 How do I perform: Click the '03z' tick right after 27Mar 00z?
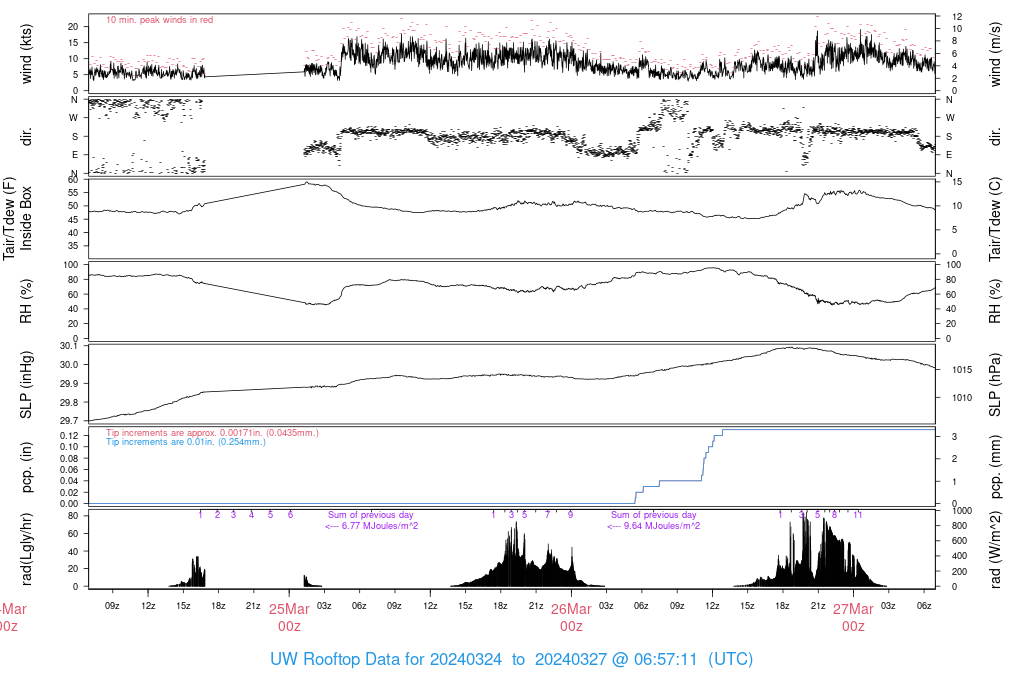pos(888,606)
